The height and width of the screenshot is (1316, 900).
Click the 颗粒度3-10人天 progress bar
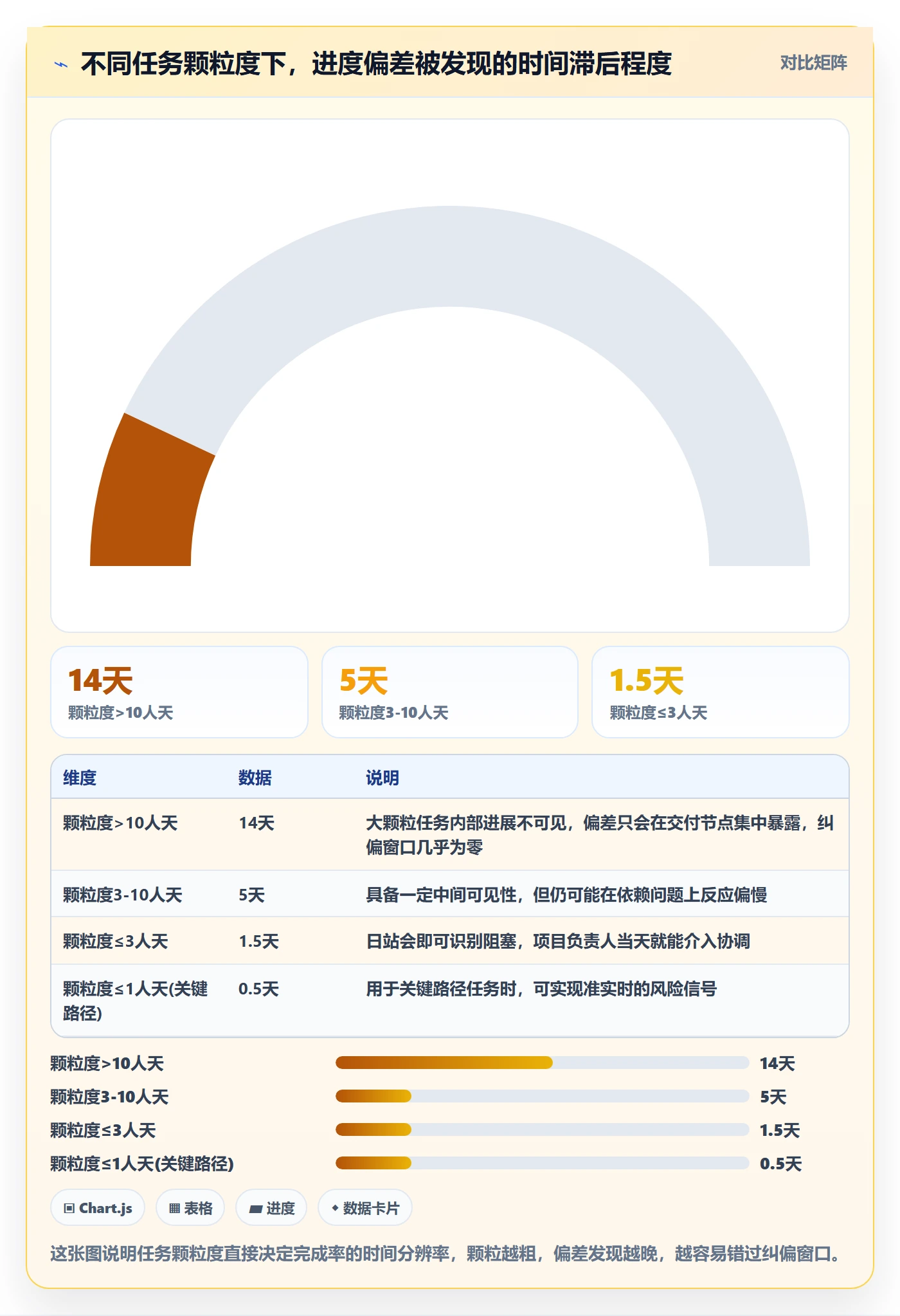tap(542, 1096)
